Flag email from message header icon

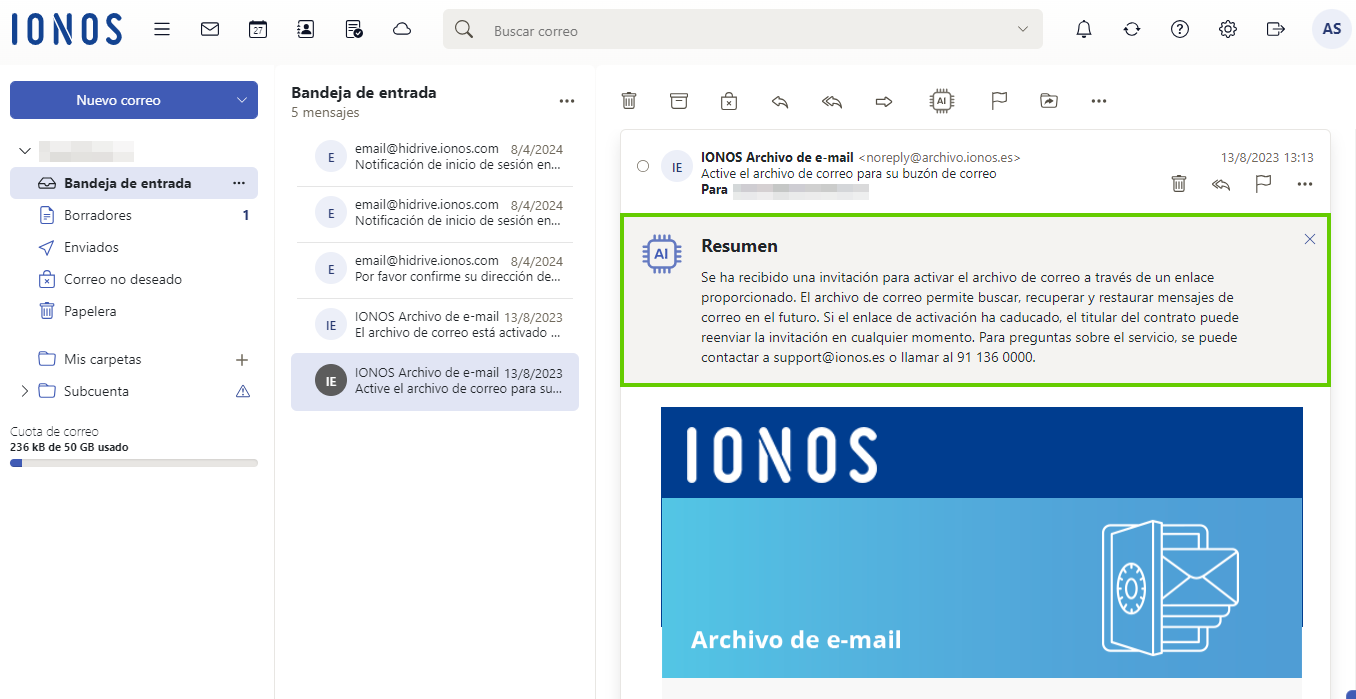(1263, 183)
